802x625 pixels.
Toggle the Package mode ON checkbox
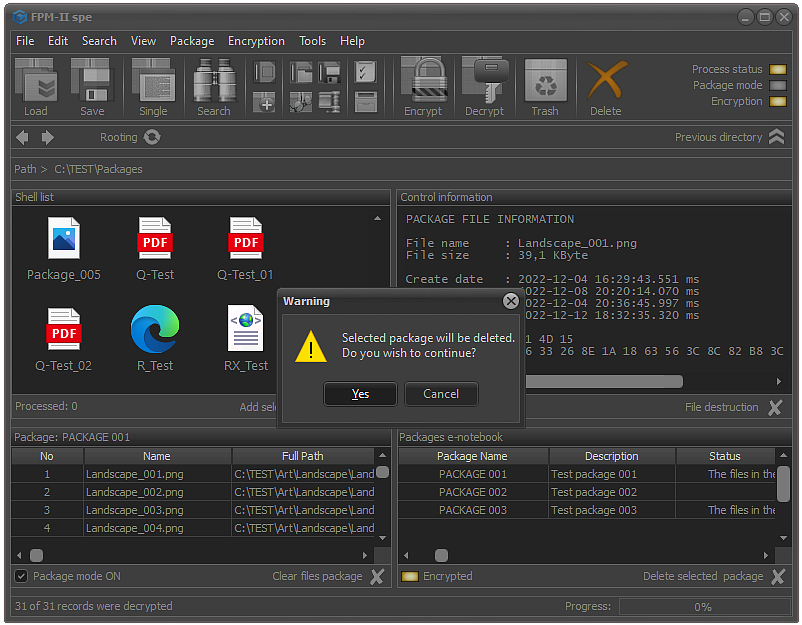pos(21,576)
